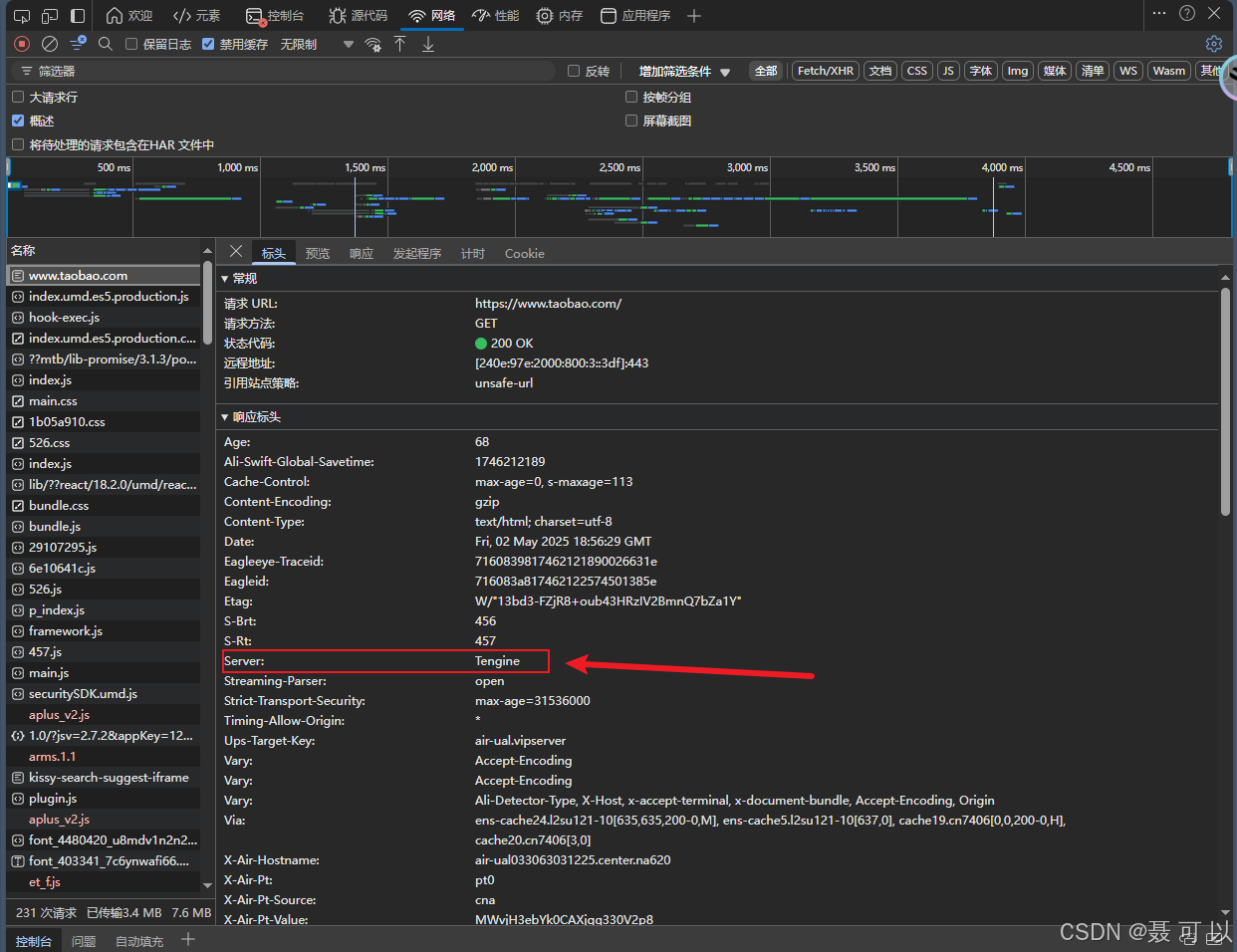Toggle the DevTools sidebar dock icon
Image resolution: width=1237 pixels, height=952 pixels.
pyautogui.click(x=78, y=16)
